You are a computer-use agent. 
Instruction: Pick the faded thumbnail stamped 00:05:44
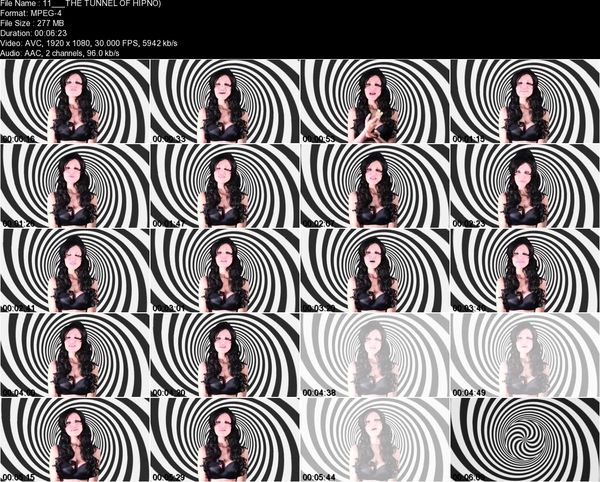click(x=375, y=440)
